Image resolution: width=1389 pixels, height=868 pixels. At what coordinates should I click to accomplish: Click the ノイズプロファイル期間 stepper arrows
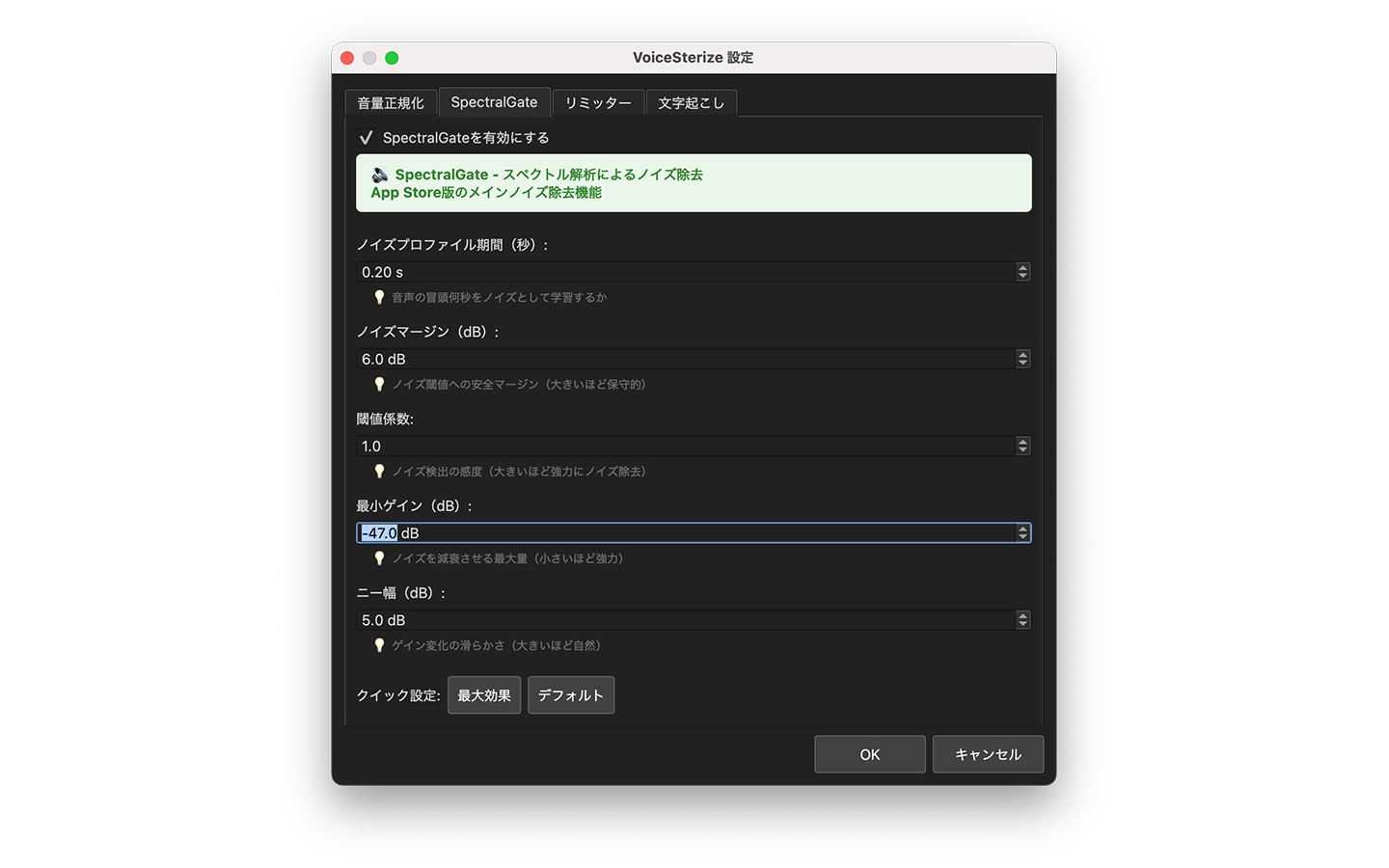[1022, 272]
